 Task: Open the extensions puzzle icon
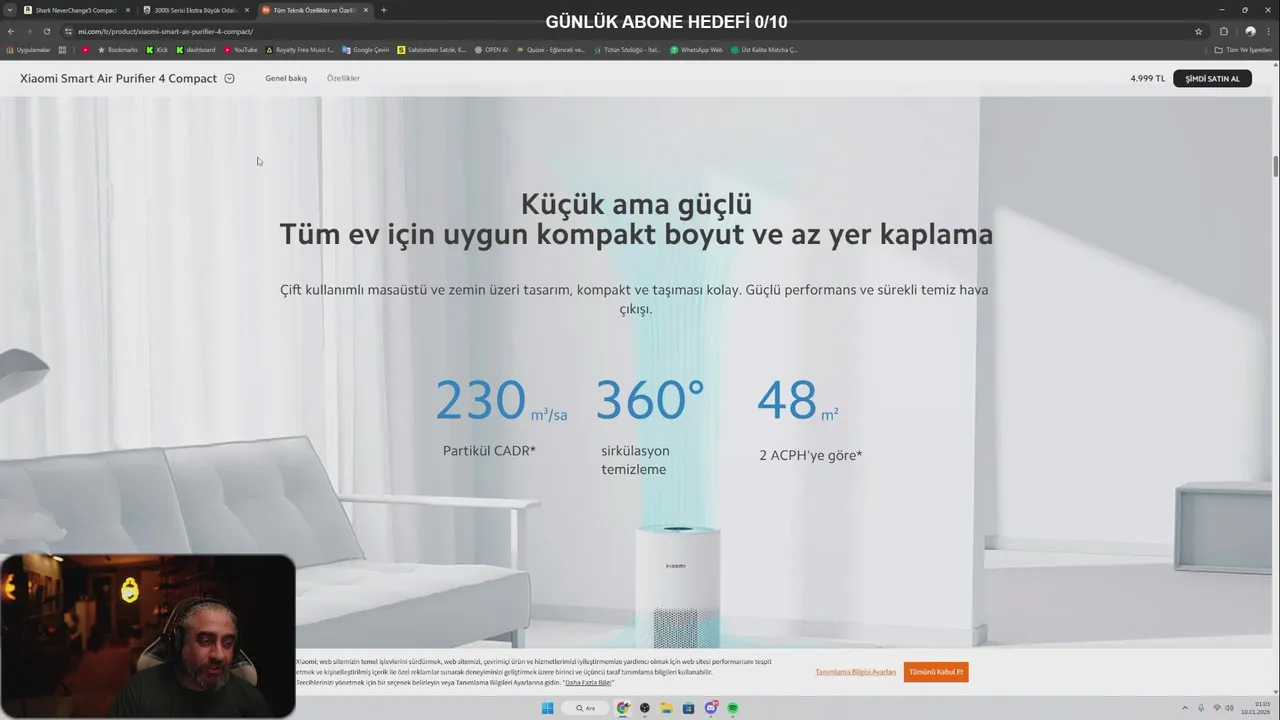pos(1223,31)
